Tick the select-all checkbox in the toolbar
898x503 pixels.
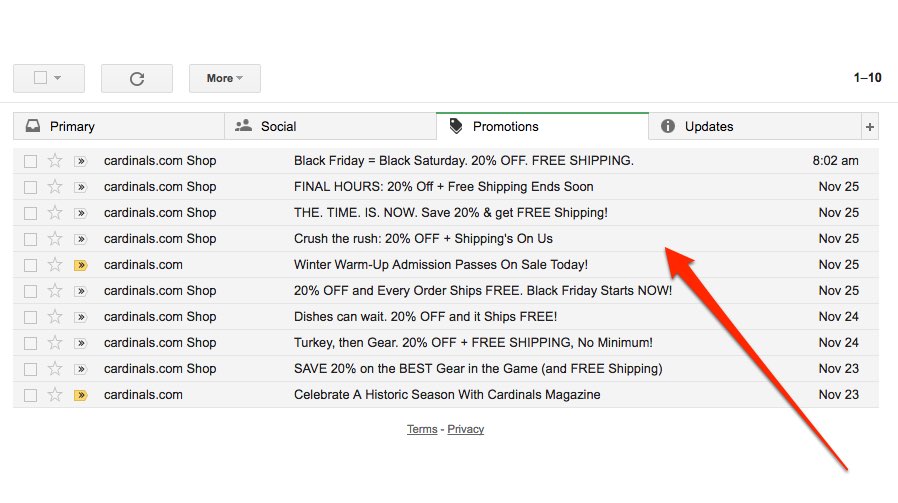click(40, 77)
